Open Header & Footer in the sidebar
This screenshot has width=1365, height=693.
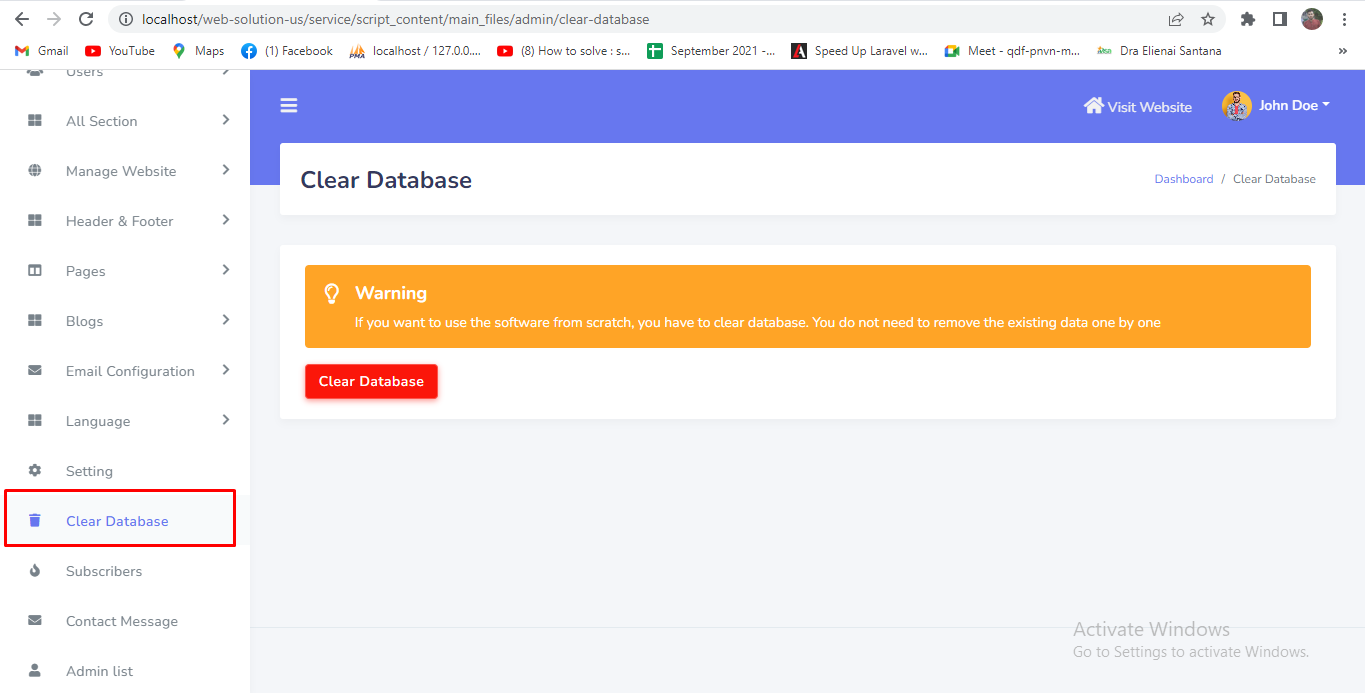(x=119, y=221)
